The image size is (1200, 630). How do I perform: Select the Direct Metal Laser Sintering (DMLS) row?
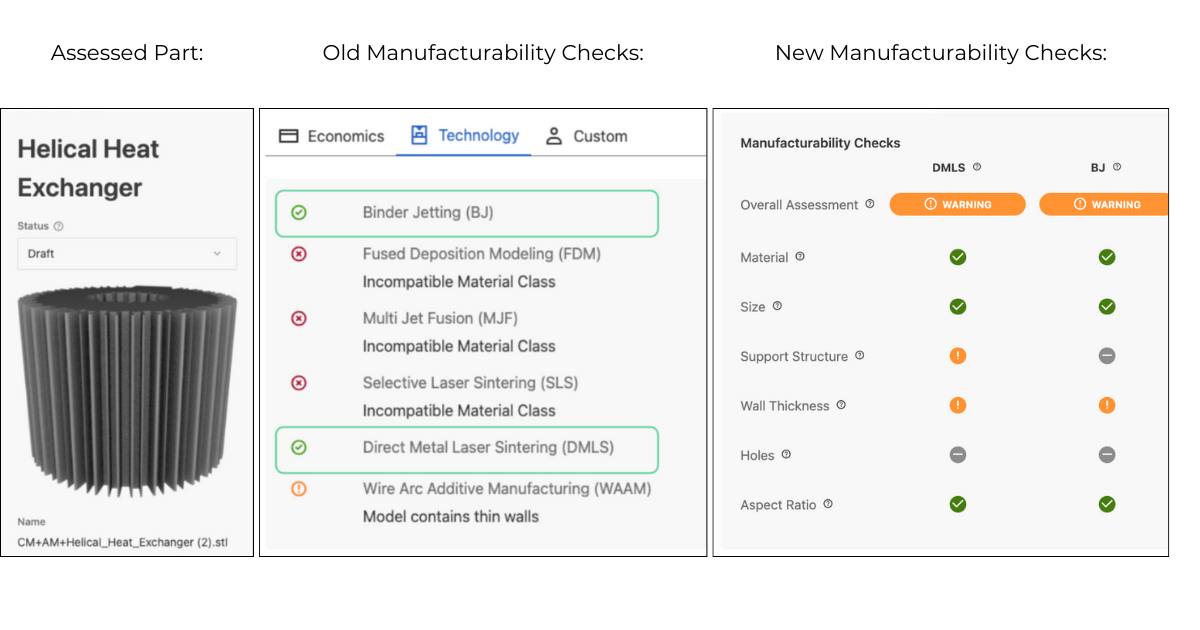coord(467,449)
